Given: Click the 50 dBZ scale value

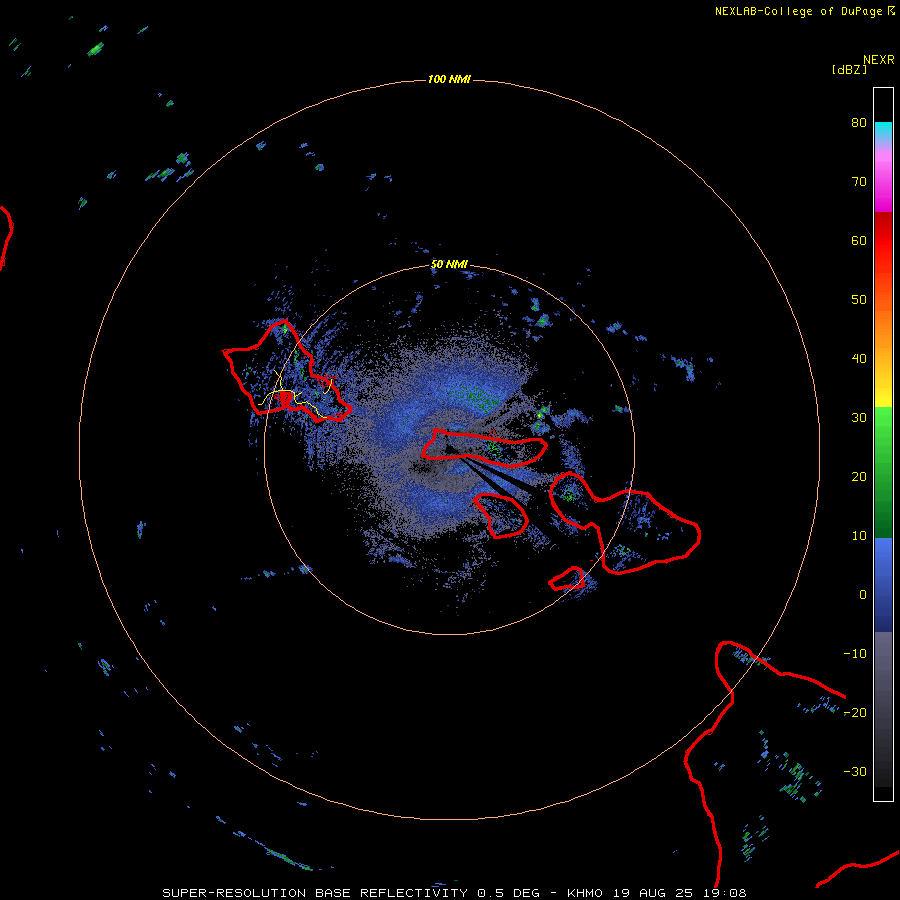Looking at the screenshot, I should pyautogui.click(x=859, y=300).
